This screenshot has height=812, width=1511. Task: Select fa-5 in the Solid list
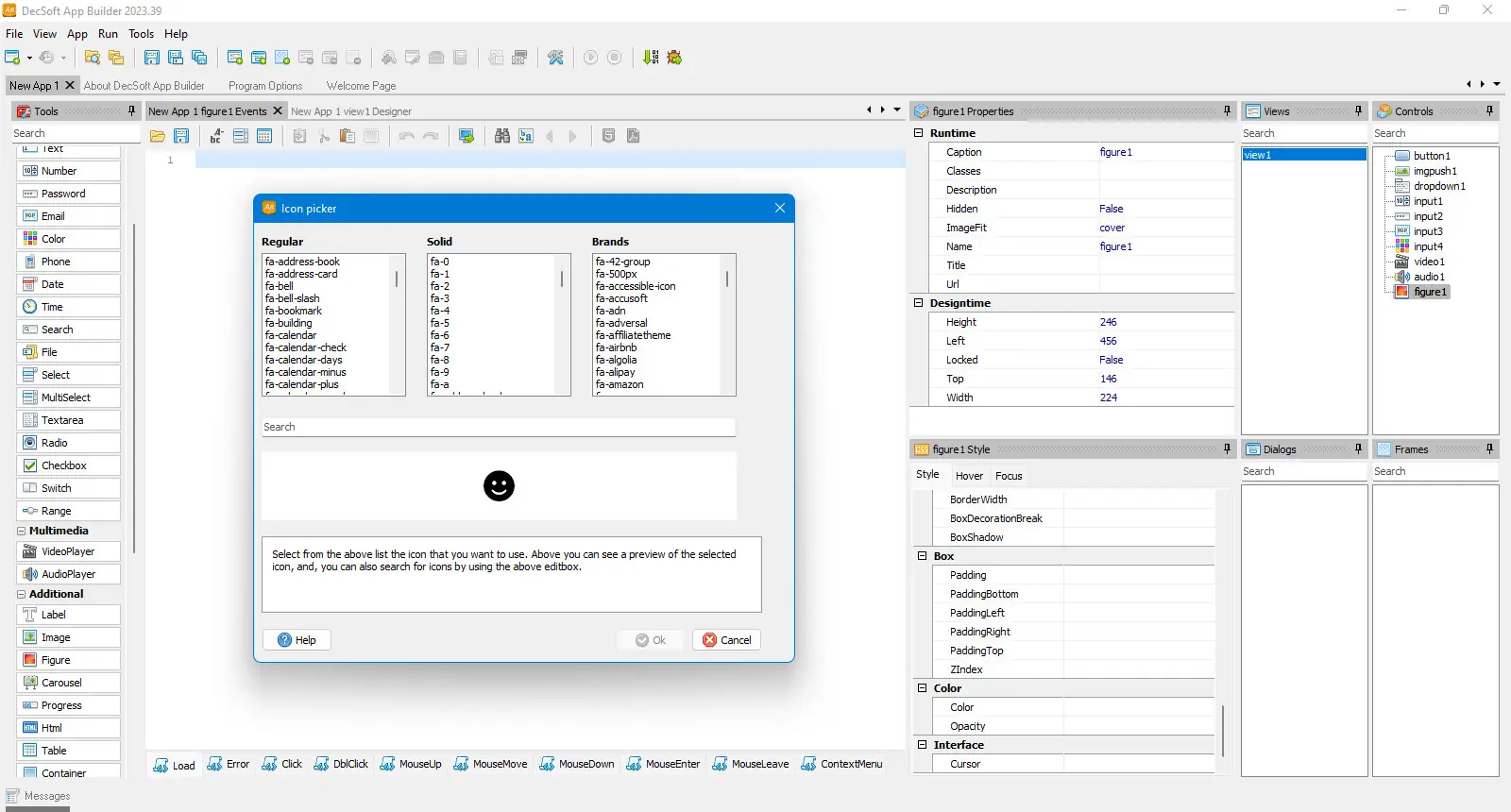[x=440, y=323]
